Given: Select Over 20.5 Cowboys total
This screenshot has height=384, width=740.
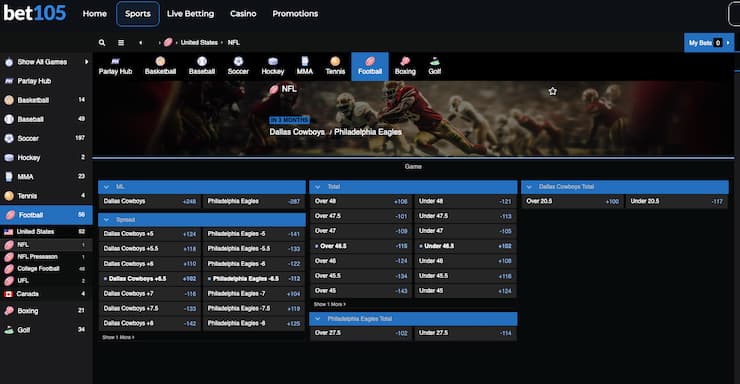Looking at the screenshot, I should (572, 201).
